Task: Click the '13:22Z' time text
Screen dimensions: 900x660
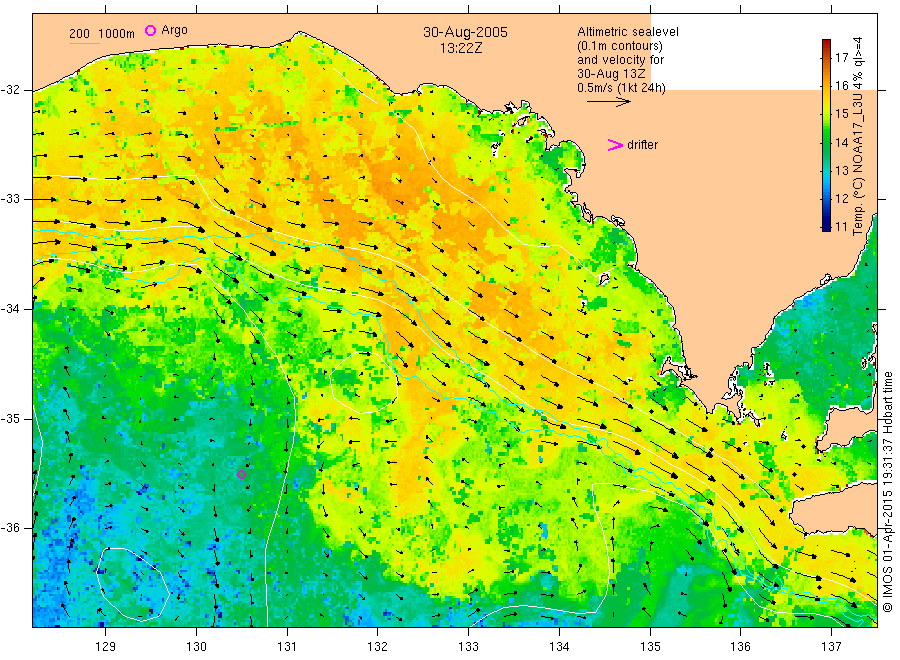Action: pos(461,48)
